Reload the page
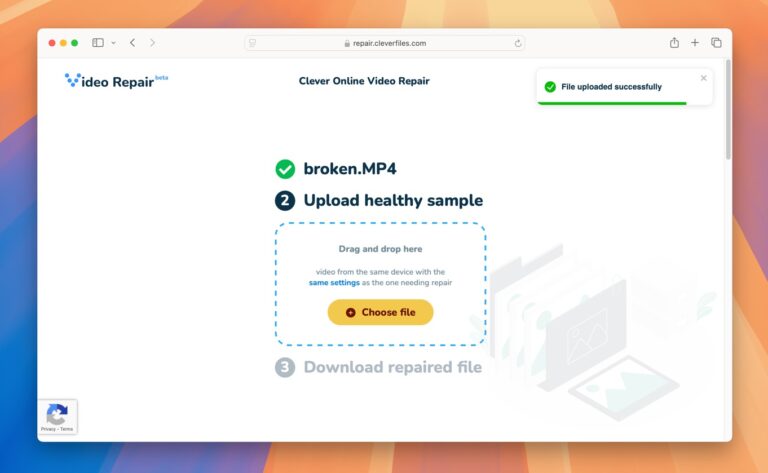Image resolution: width=768 pixels, height=473 pixels. coord(518,43)
